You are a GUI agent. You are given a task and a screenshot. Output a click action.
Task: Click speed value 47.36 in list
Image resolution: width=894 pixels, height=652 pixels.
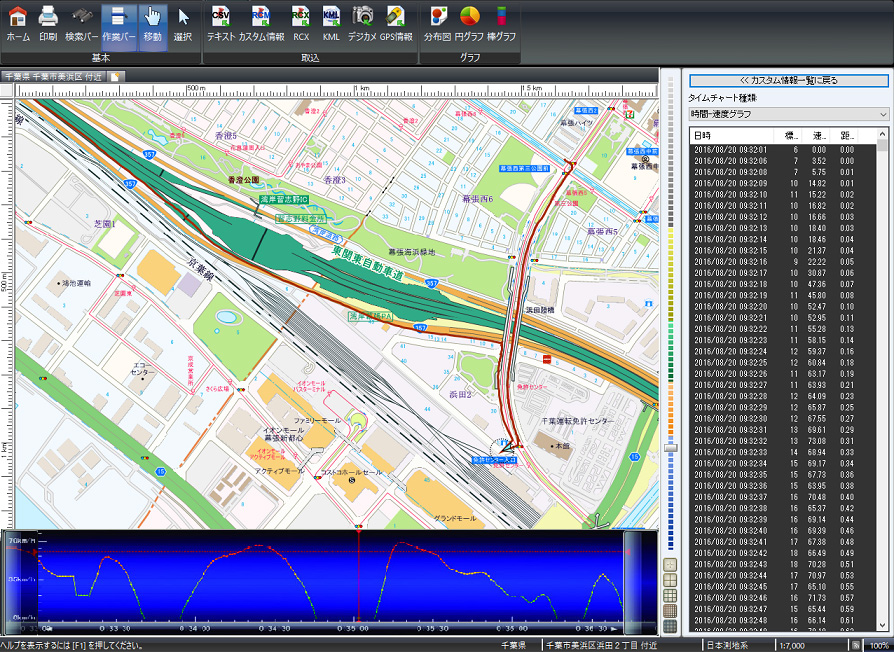click(817, 284)
